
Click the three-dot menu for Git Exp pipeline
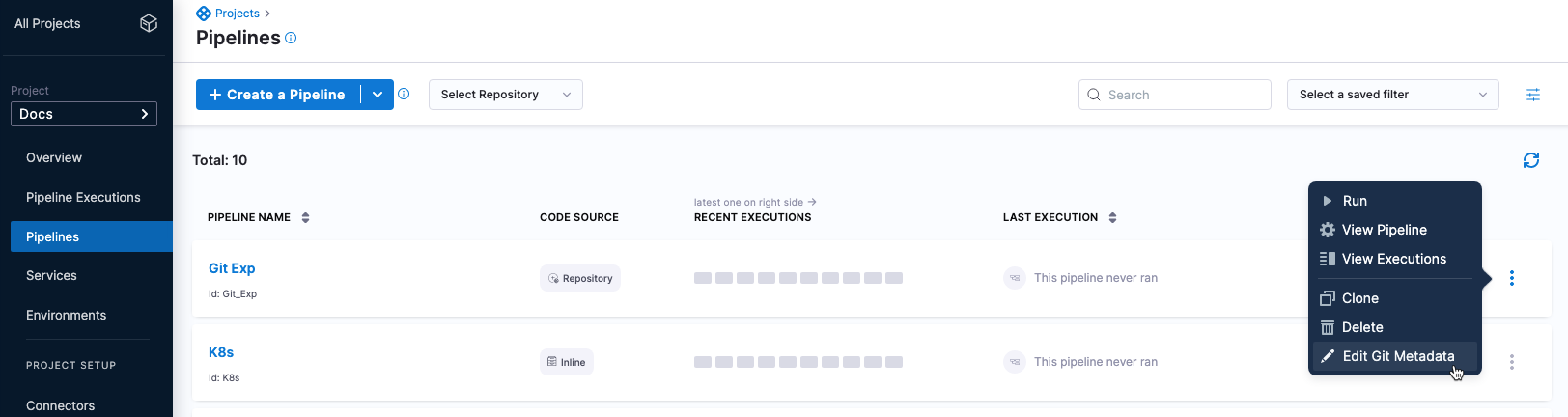pyautogui.click(x=1511, y=278)
